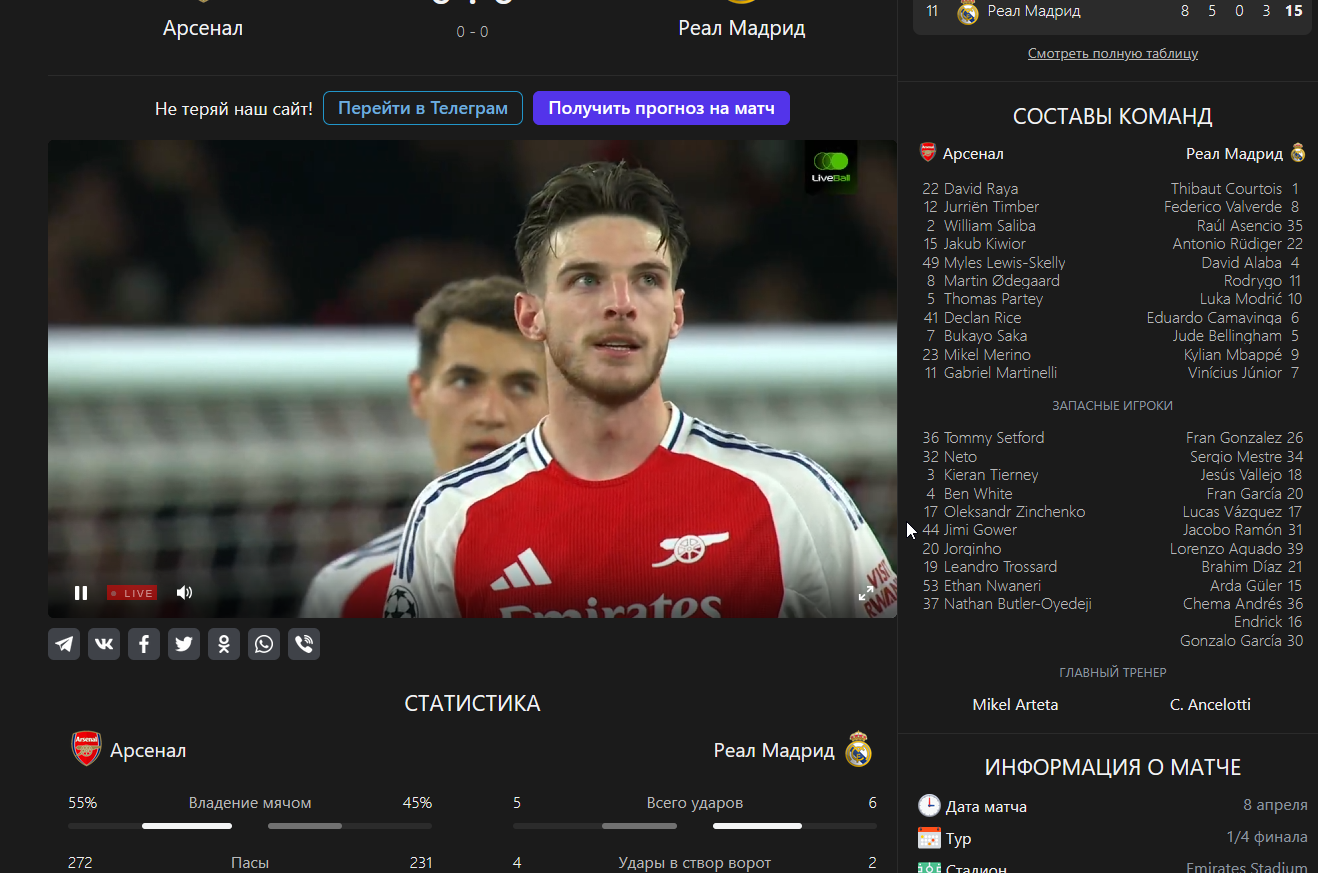Click the clock icon beside Дата матча

(930, 806)
